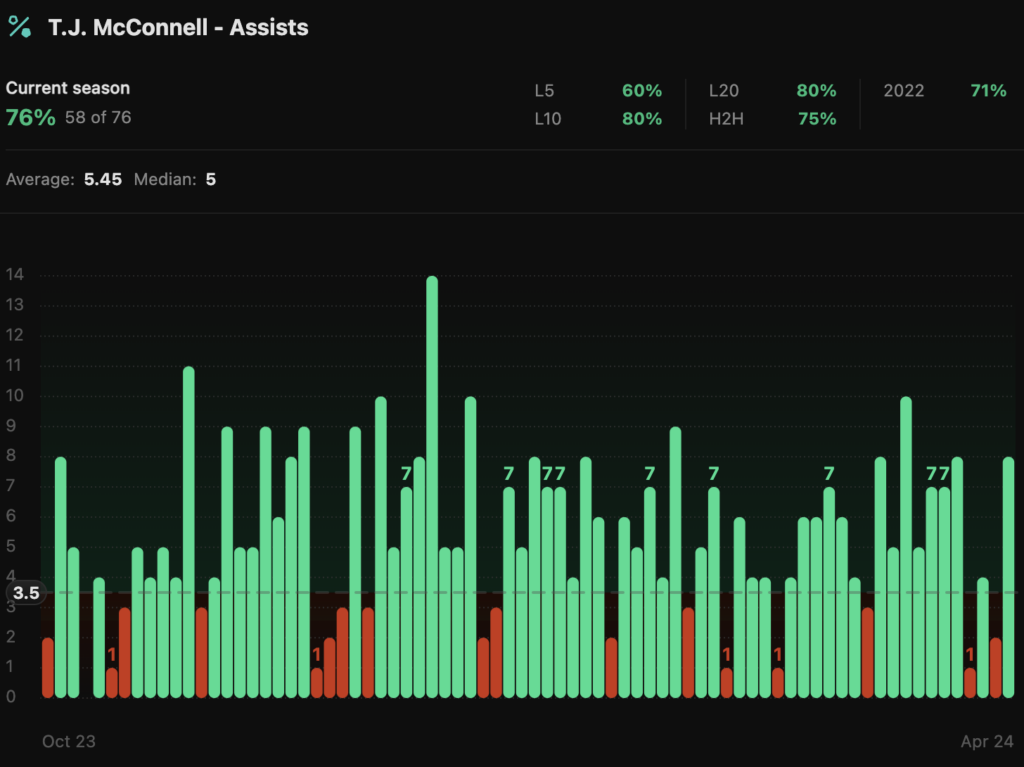Click the L20 label
The width and height of the screenshot is (1024, 767).
724,91
